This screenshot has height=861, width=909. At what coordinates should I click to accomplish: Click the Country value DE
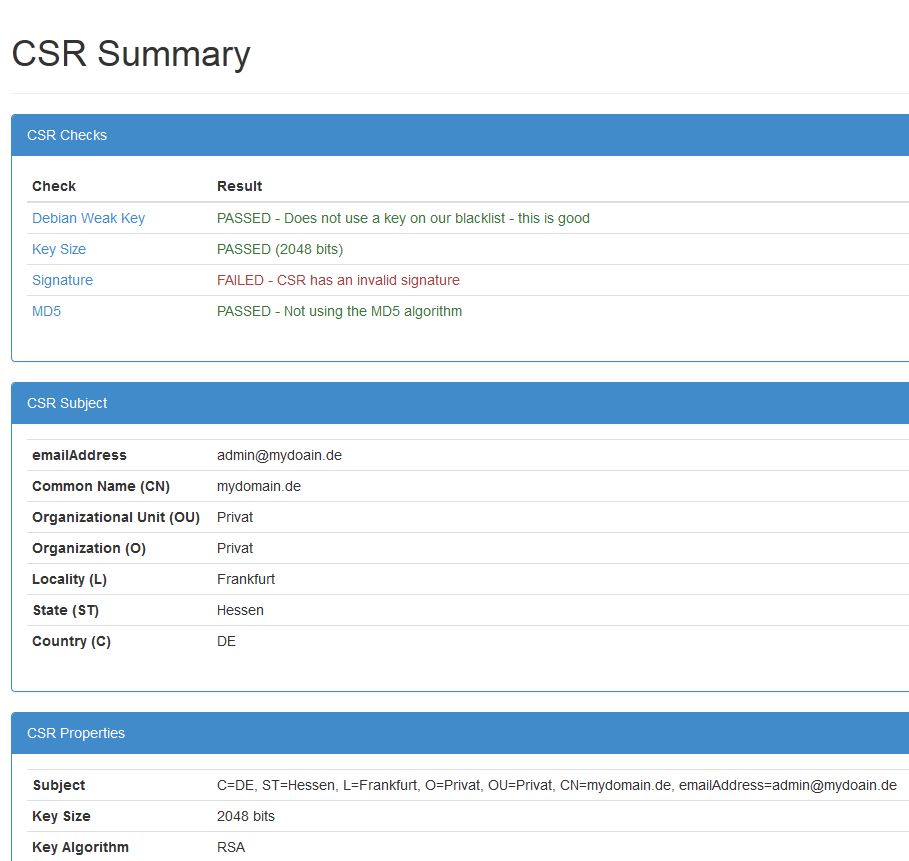(226, 641)
